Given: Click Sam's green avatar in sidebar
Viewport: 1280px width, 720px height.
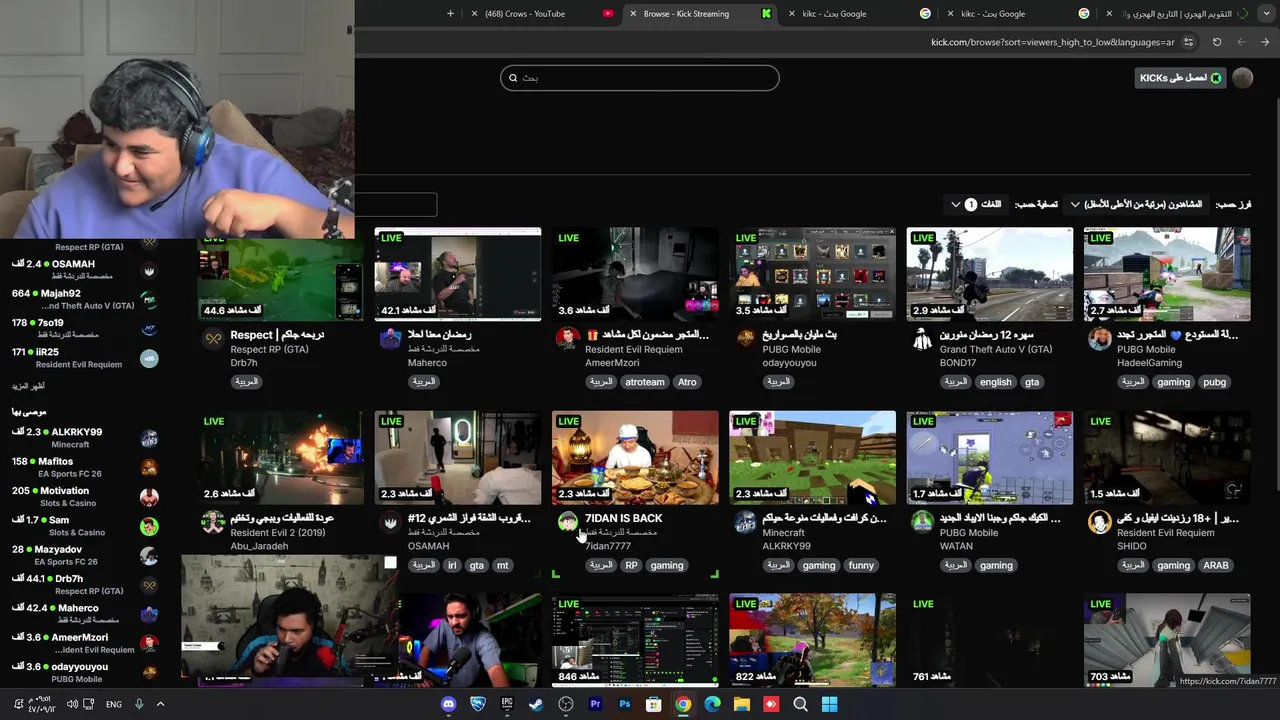Looking at the screenshot, I should coord(149,526).
